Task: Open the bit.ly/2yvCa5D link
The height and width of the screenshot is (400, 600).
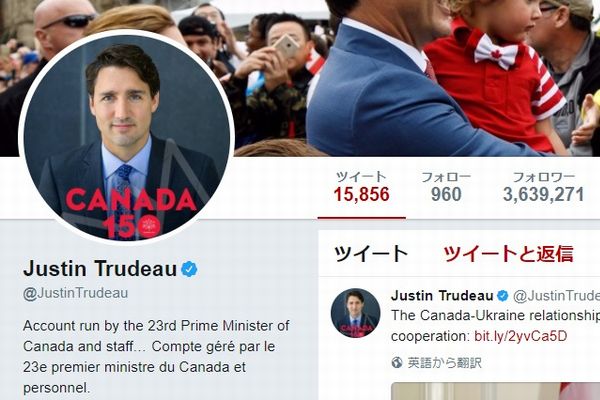Action: pyautogui.click(x=520, y=336)
